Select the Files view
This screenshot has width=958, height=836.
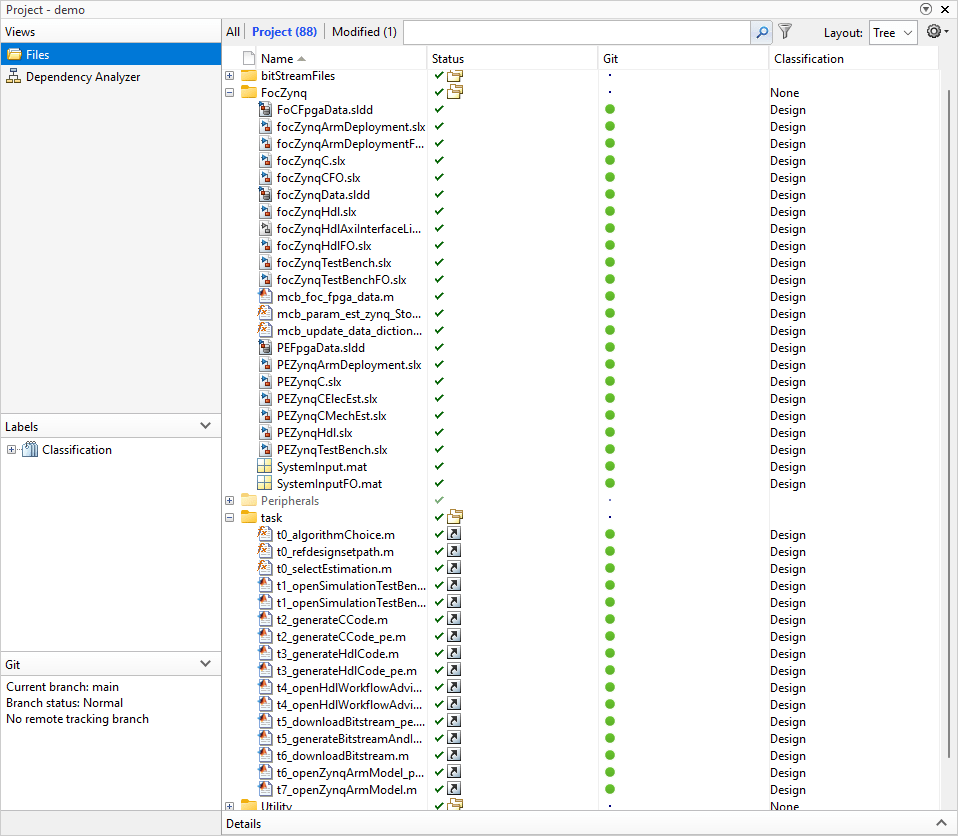[x=111, y=54]
